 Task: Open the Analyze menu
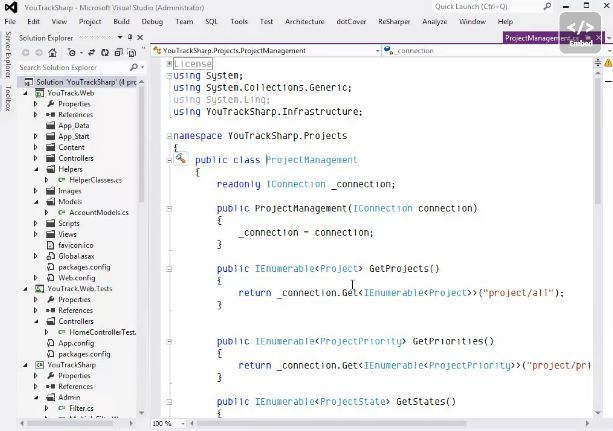pos(434,22)
